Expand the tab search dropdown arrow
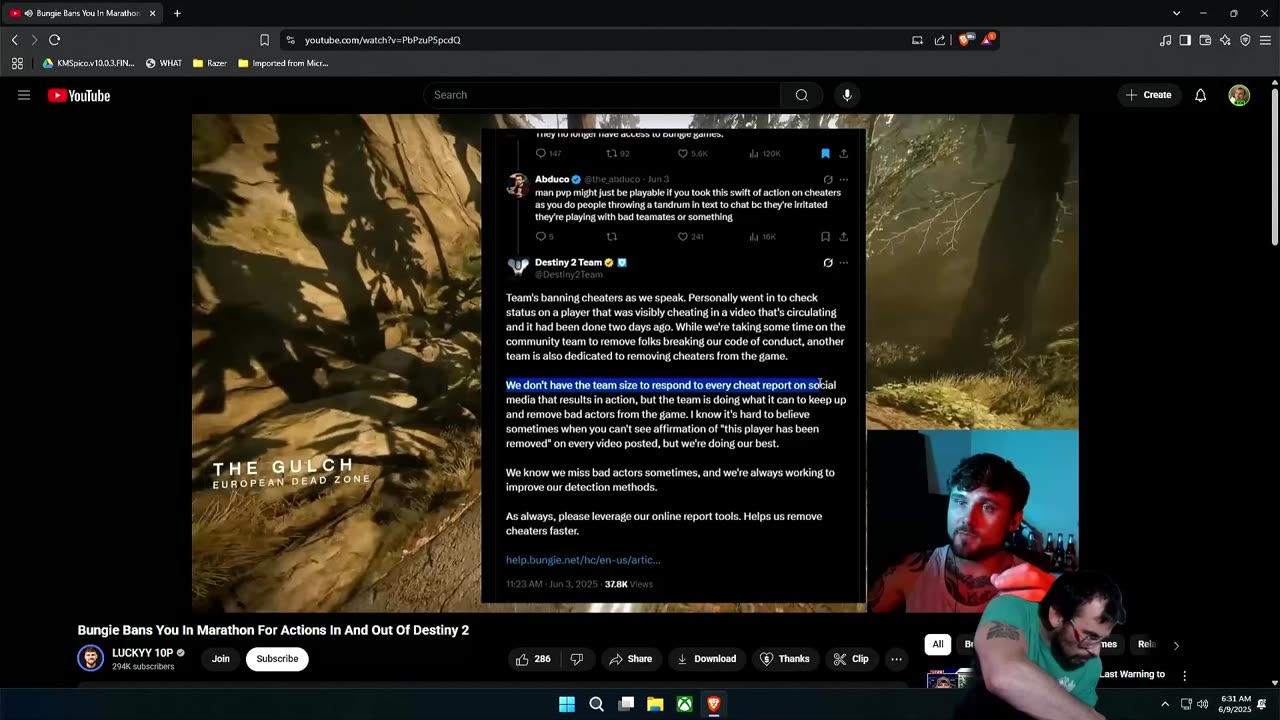 click(1176, 13)
